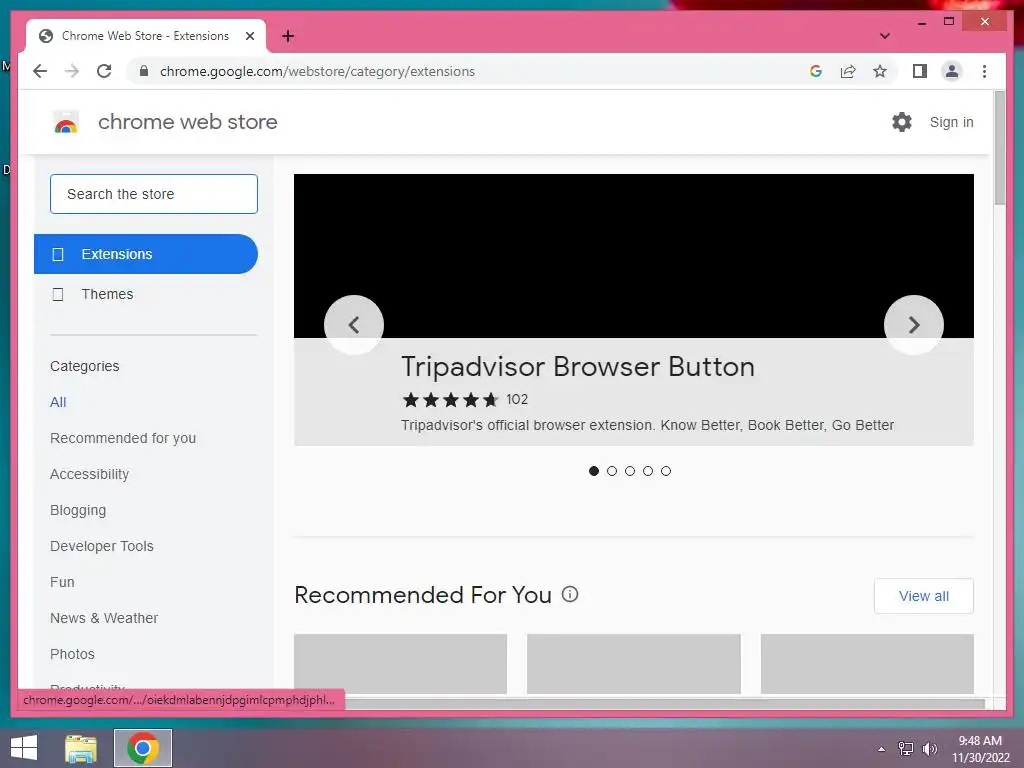Open the News & Weather category

pyautogui.click(x=104, y=618)
